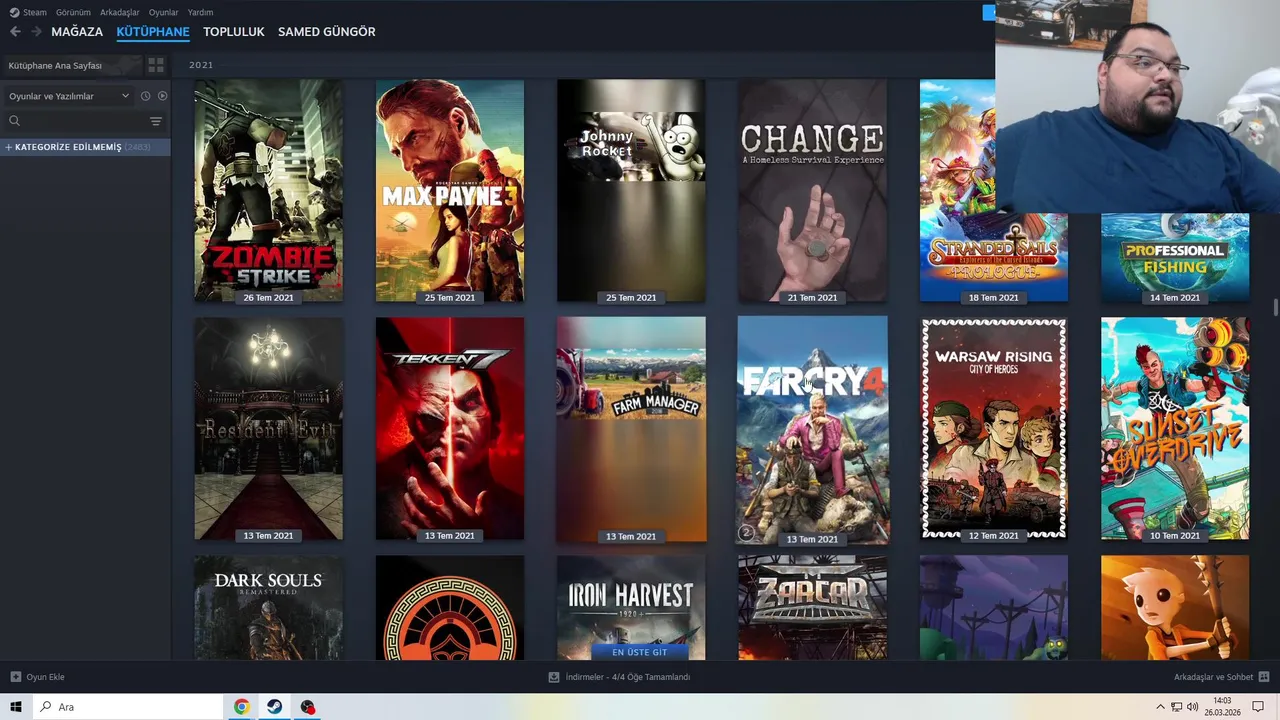This screenshot has width=1280, height=720.
Task: Show ready-to-play games icon
Action: [x=162, y=96]
